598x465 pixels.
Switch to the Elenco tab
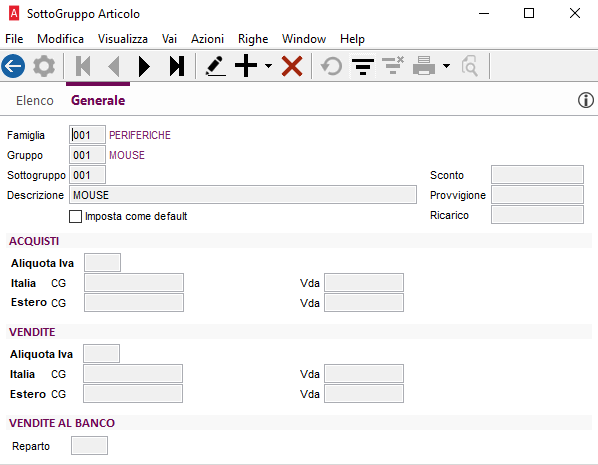point(35,100)
